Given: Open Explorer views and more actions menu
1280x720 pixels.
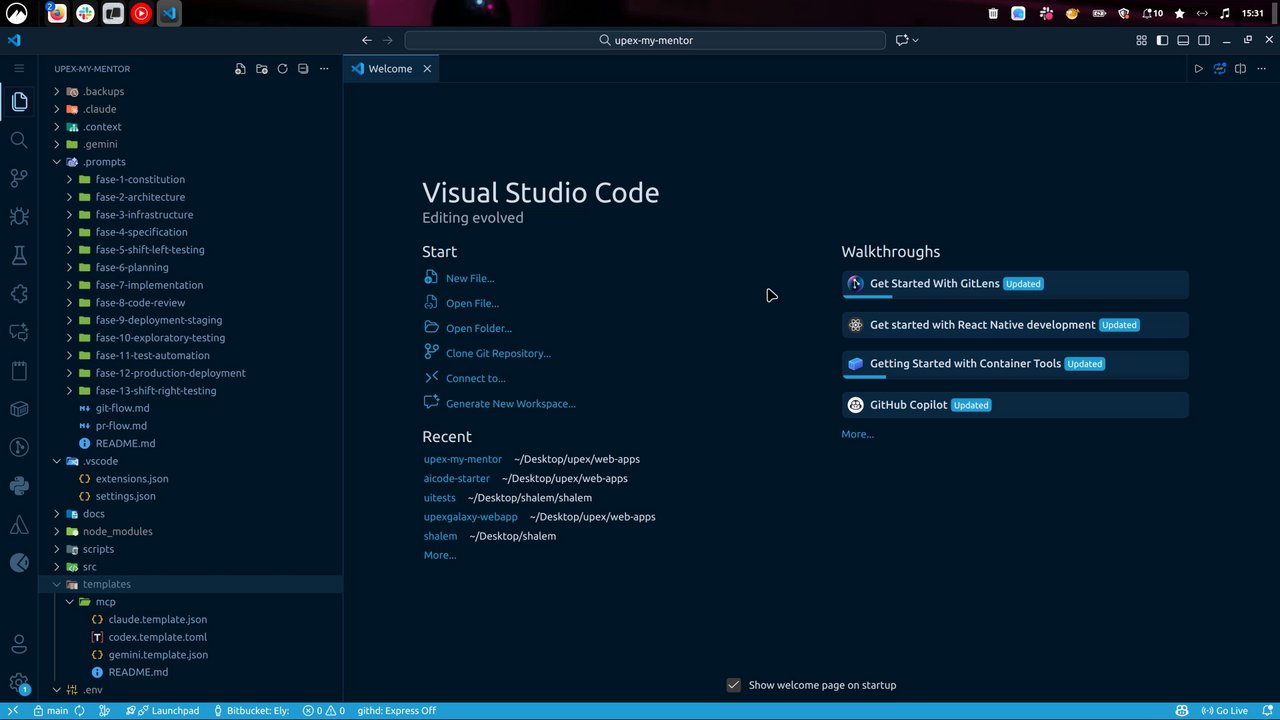Looking at the screenshot, I should (324, 69).
